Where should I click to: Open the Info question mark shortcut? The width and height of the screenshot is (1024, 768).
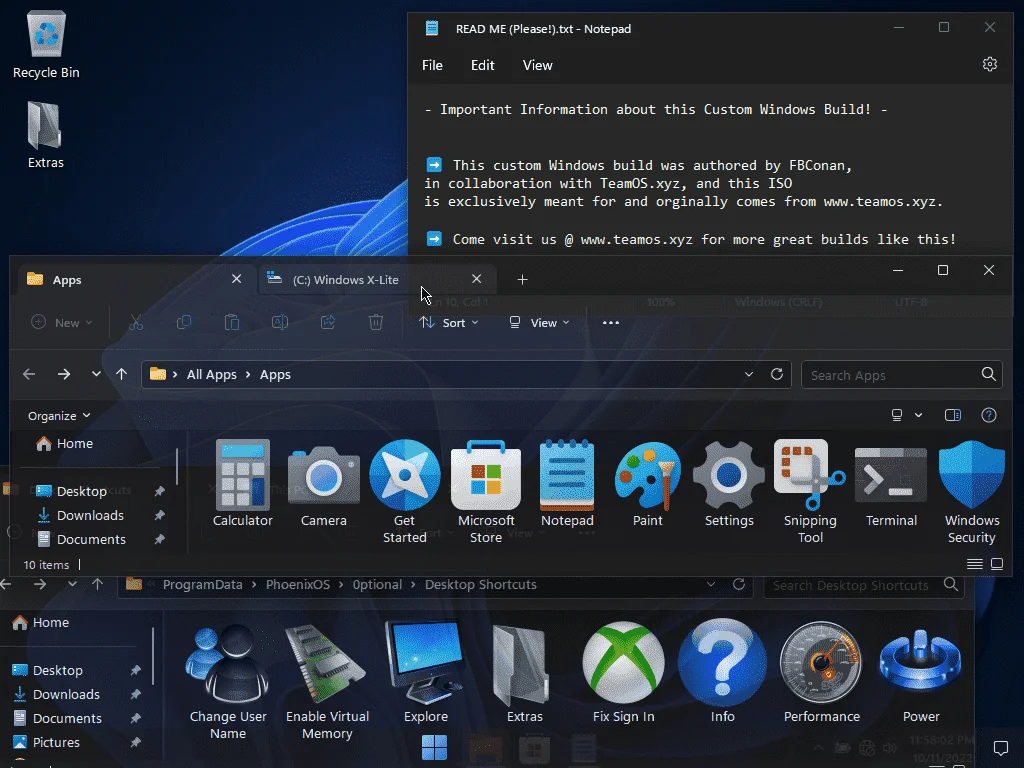722,672
